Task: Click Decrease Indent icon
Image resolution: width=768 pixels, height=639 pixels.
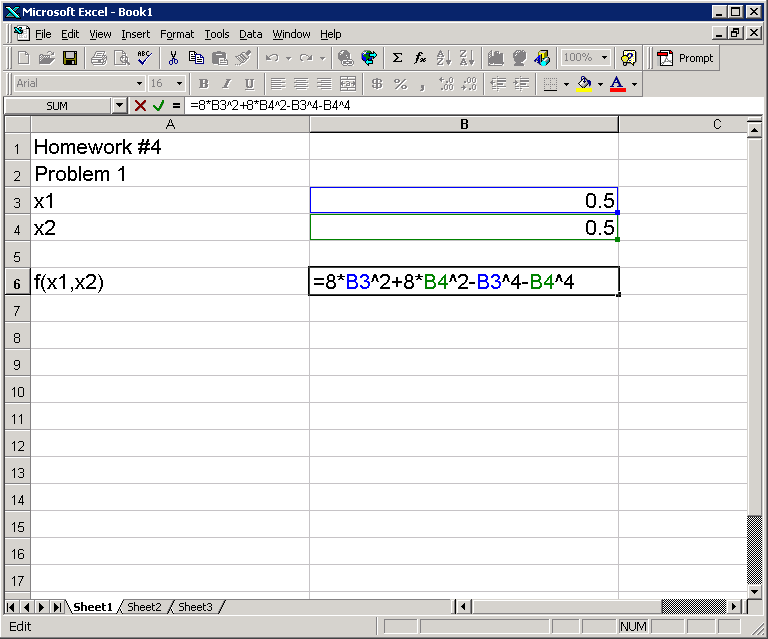Action: click(498, 84)
